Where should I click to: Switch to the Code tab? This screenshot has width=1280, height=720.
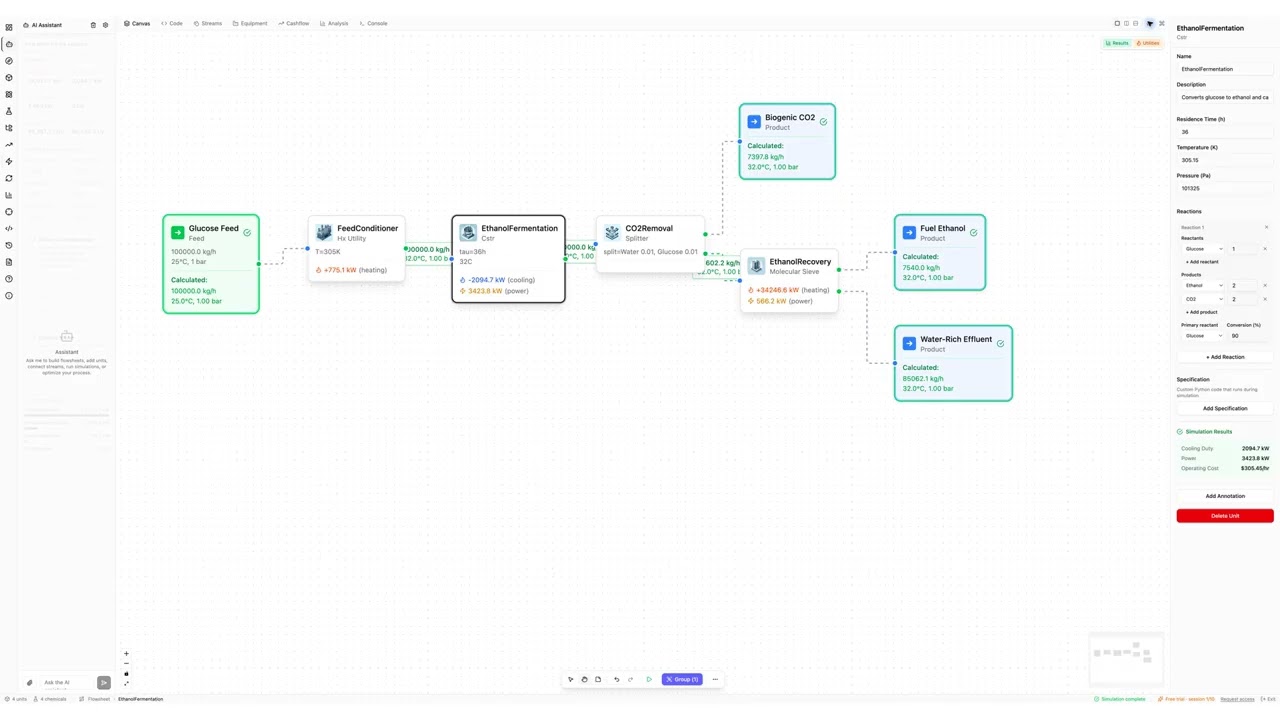point(172,23)
